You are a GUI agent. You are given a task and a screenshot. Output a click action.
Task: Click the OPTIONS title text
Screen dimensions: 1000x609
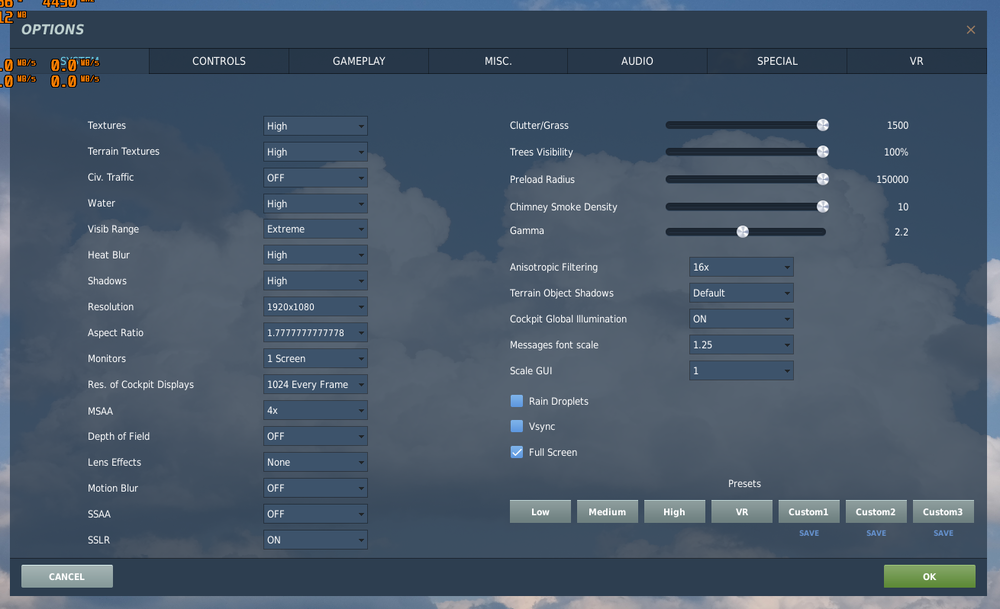pyautogui.click(x=52, y=29)
